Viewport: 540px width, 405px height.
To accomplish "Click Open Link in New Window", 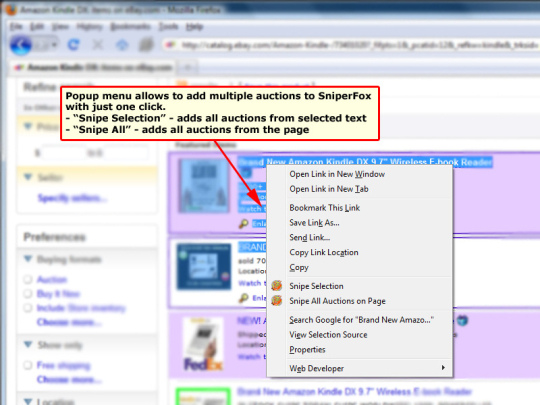I will tap(337, 174).
